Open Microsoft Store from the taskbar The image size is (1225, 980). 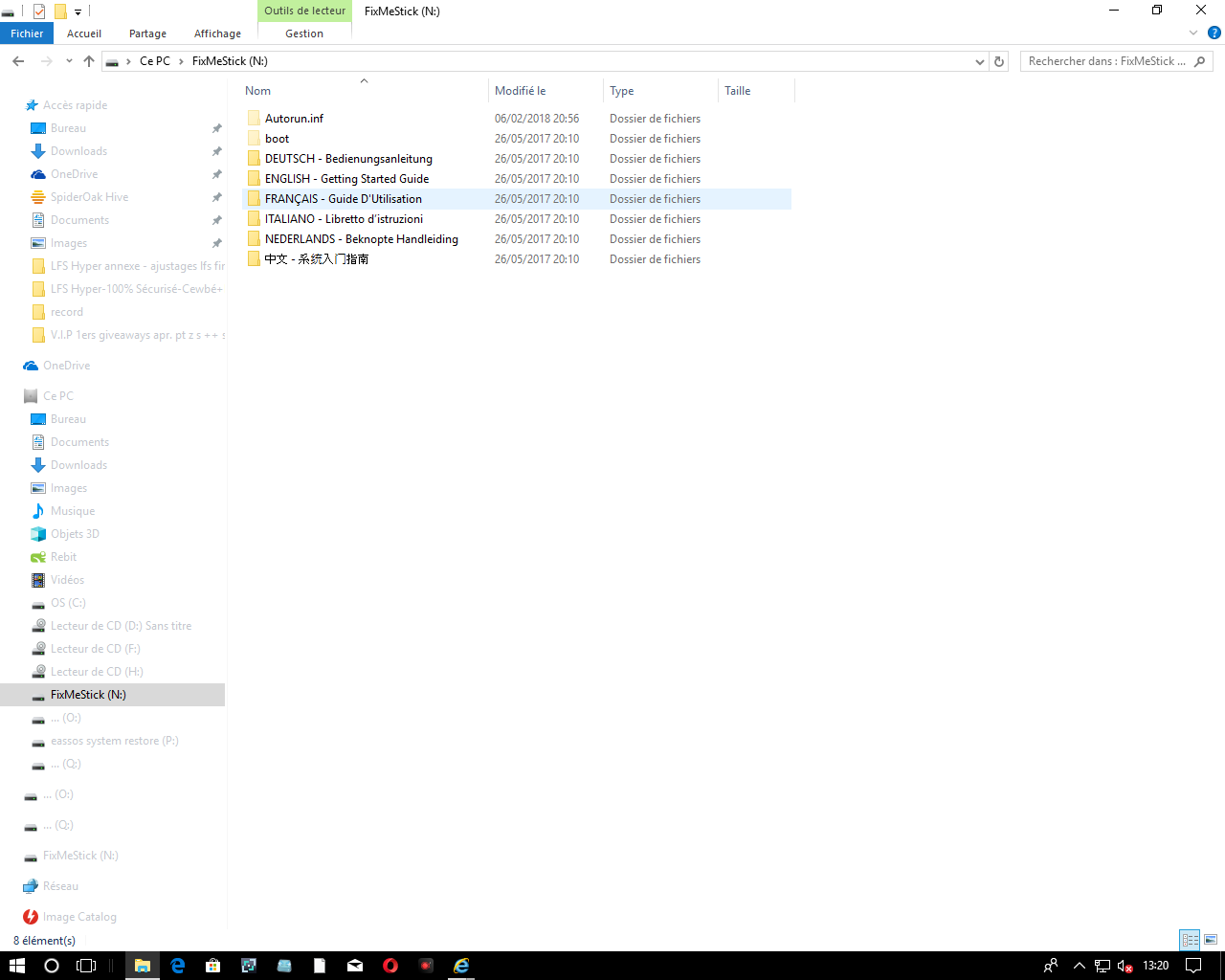pyautogui.click(x=212, y=966)
